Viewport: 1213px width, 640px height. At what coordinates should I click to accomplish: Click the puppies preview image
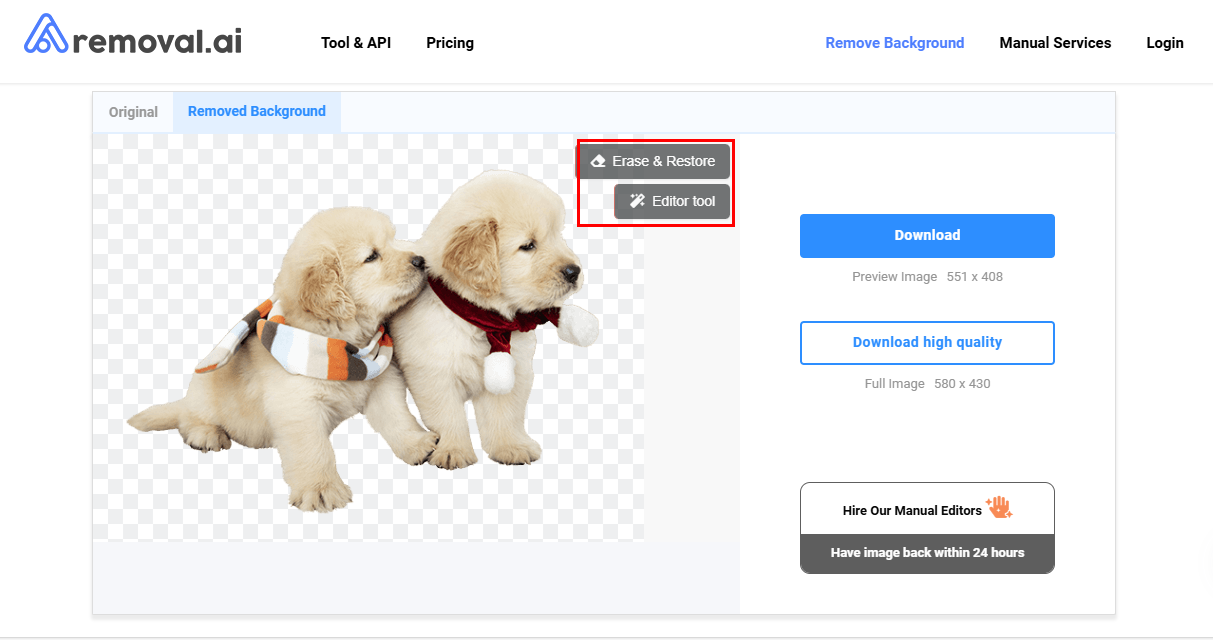click(368, 337)
